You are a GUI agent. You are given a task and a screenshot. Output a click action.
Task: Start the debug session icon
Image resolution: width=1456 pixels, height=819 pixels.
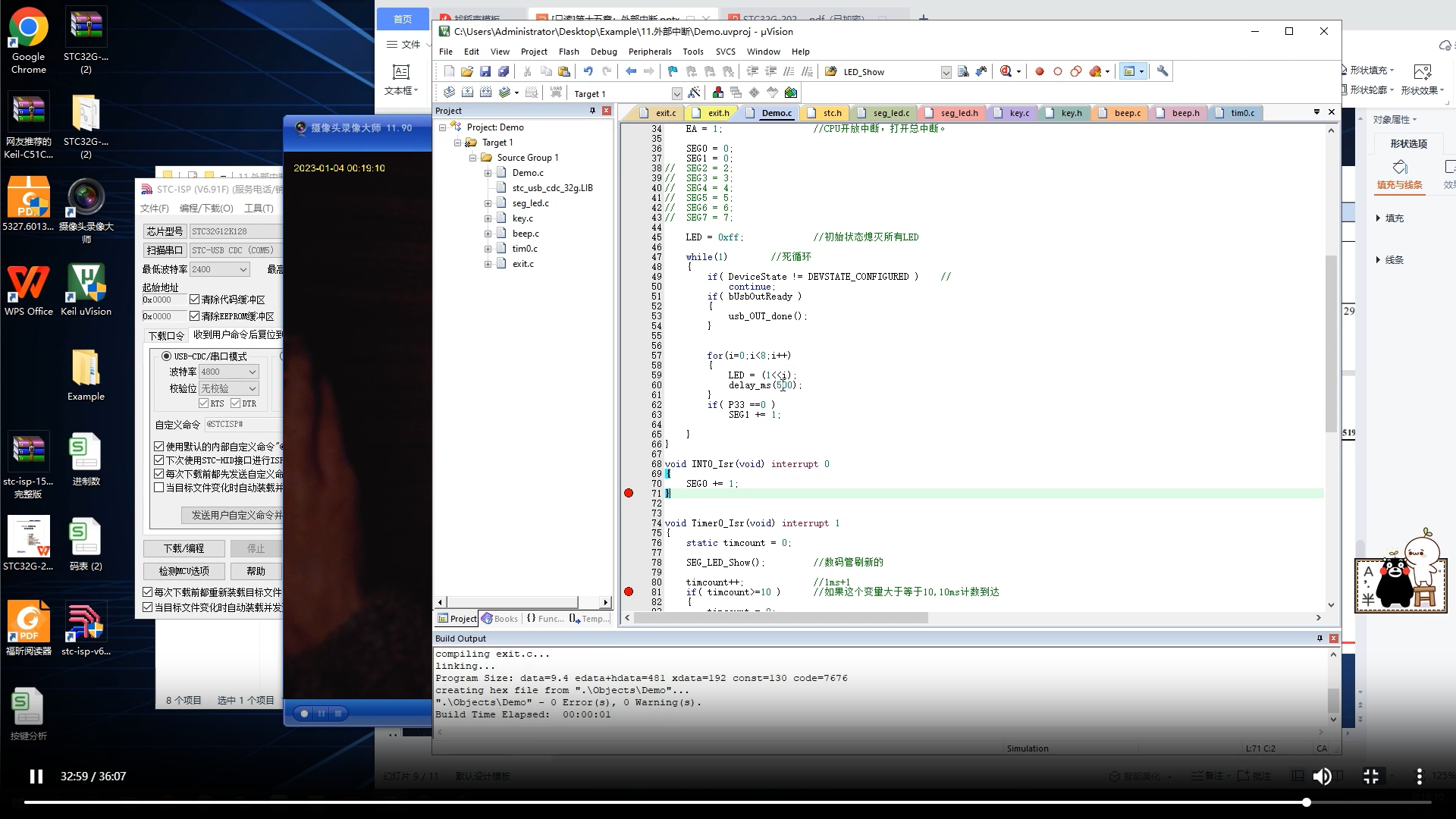click(1006, 71)
